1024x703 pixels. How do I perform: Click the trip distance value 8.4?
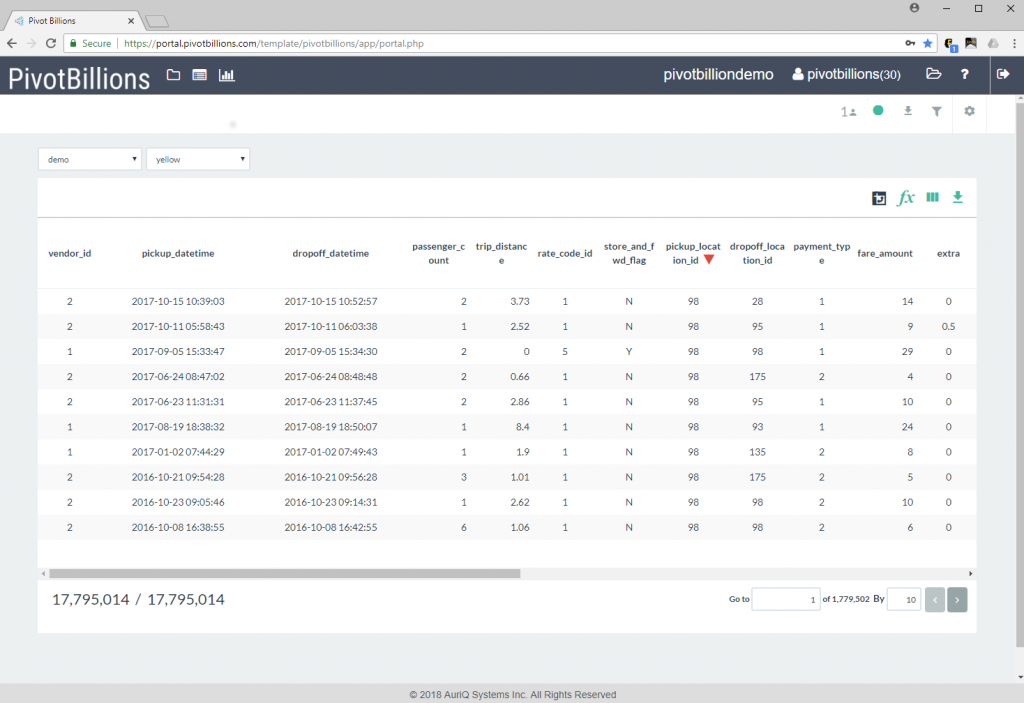pyautogui.click(x=522, y=427)
